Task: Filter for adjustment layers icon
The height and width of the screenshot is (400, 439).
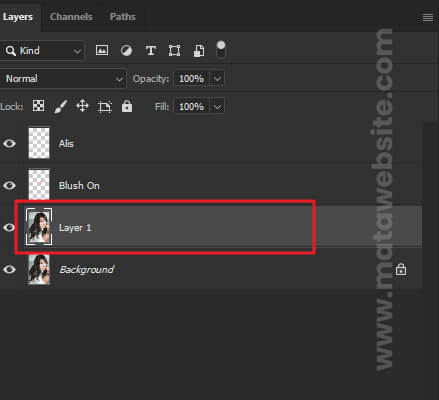Action: click(126, 51)
